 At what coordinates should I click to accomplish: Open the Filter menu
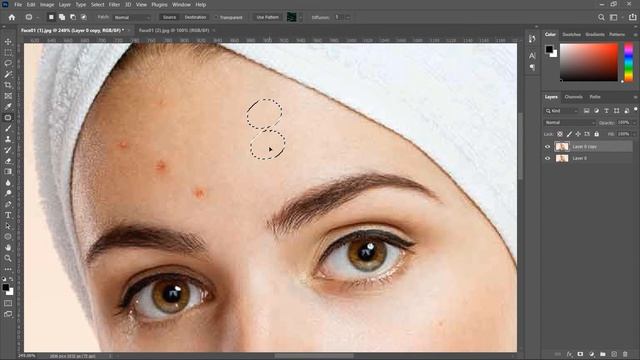(x=114, y=4)
